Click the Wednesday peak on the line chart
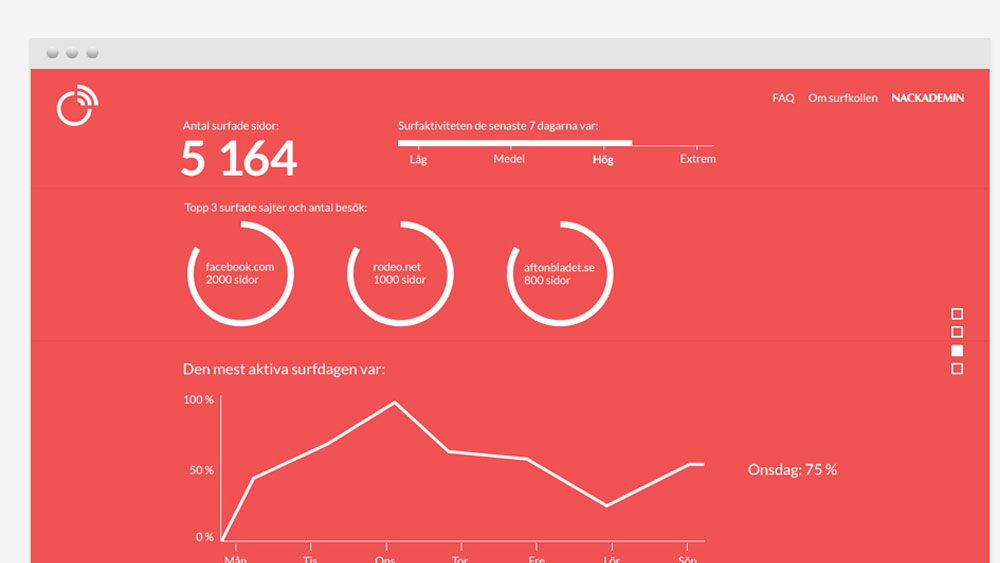Viewport: 1000px width, 563px height. [394, 402]
